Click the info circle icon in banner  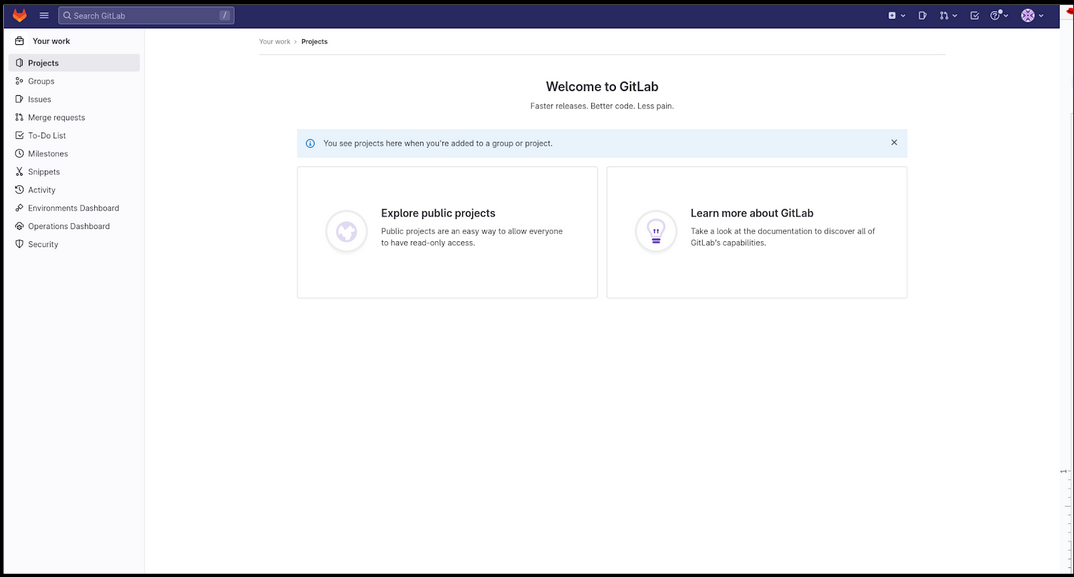(x=310, y=143)
